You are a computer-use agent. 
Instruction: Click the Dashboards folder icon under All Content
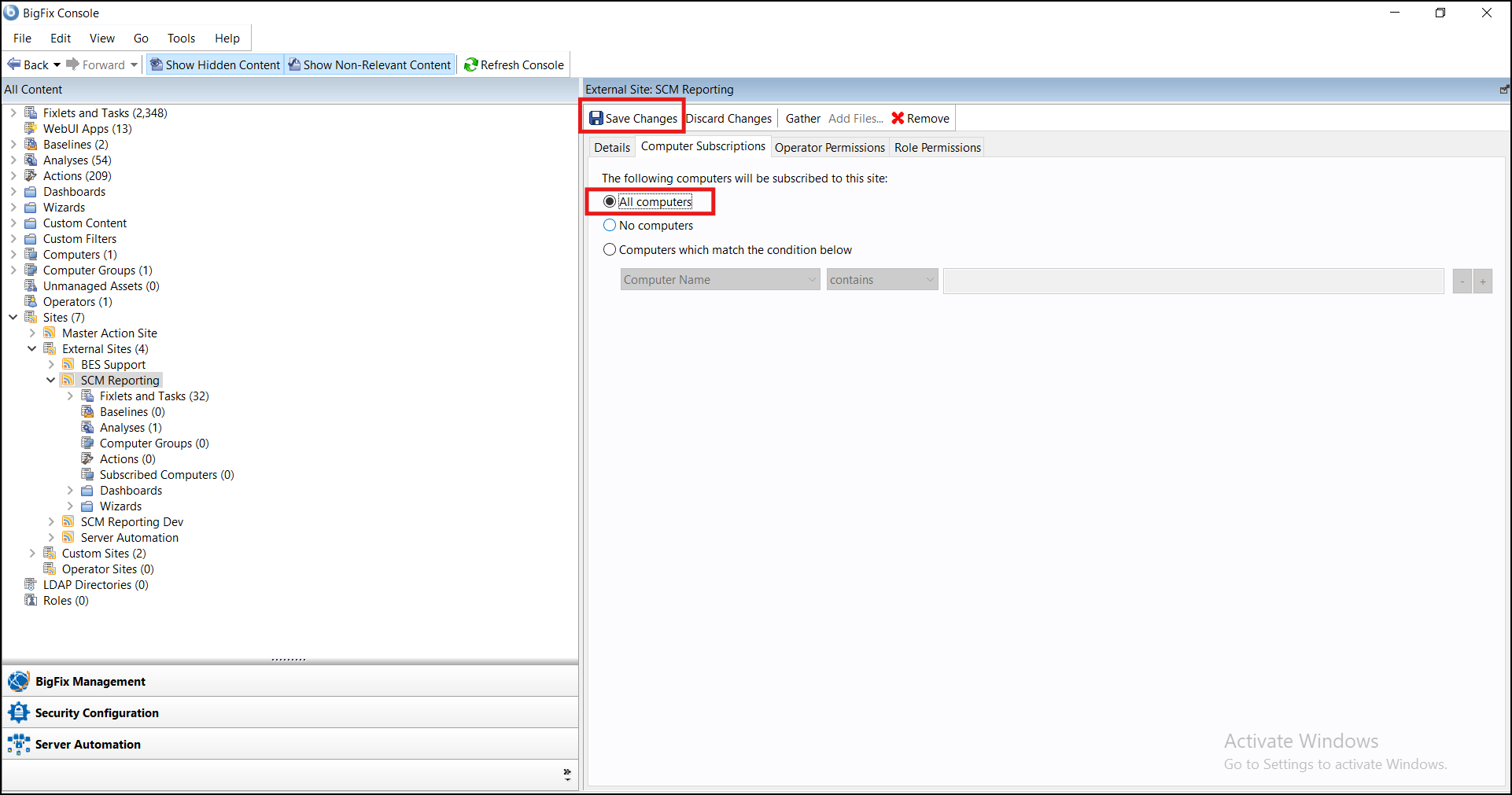point(31,191)
